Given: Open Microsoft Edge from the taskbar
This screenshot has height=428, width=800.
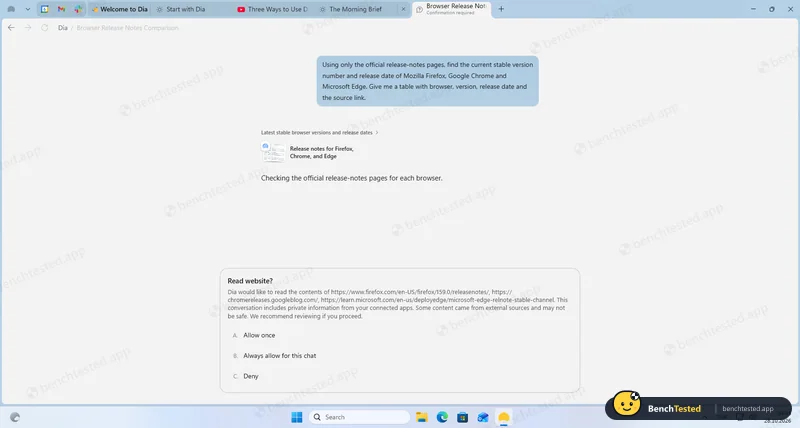Looking at the screenshot, I should pos(442,417).
